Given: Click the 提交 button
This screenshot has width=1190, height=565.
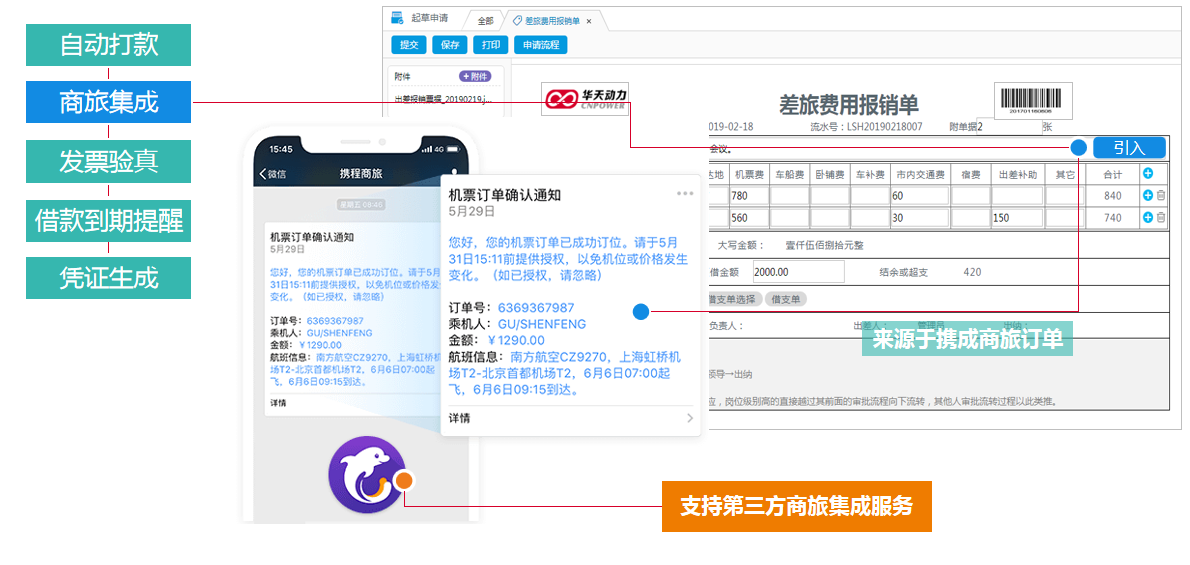Looking at the screenshot, I should (409, 45).
